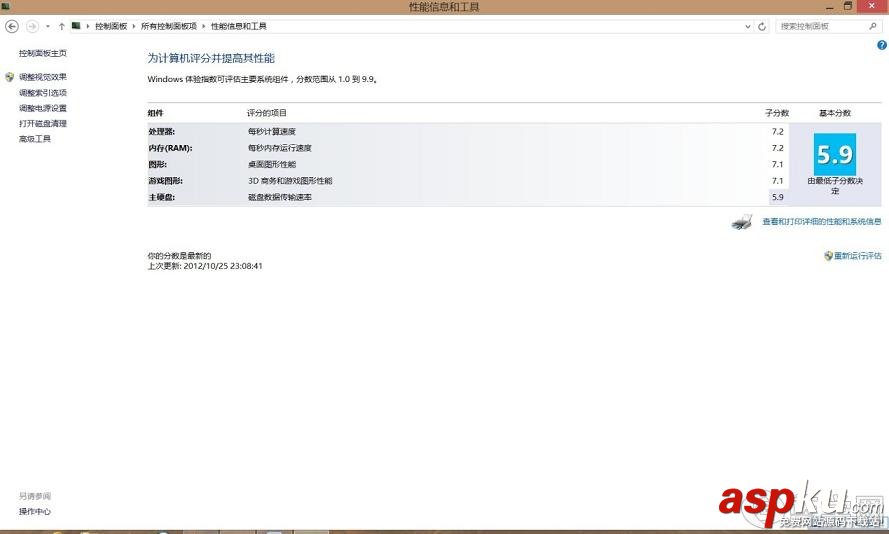Expand chevron after 控制面板 breadcrumb
The height and width of the screenshot is (534, 889).
[134, 26]
